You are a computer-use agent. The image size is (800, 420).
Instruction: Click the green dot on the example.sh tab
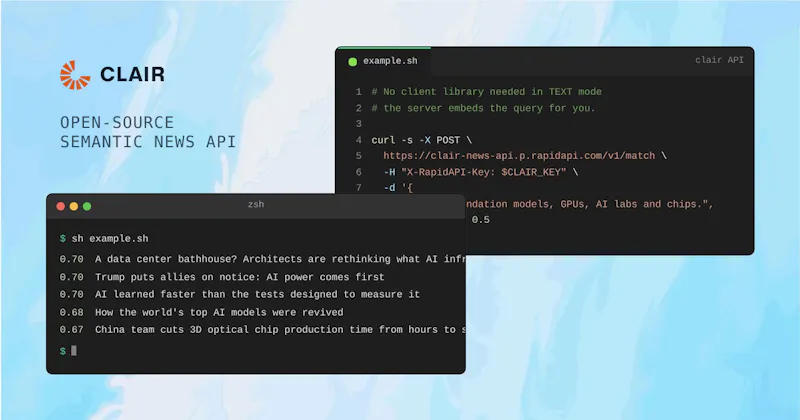click(x=353, y=62)
